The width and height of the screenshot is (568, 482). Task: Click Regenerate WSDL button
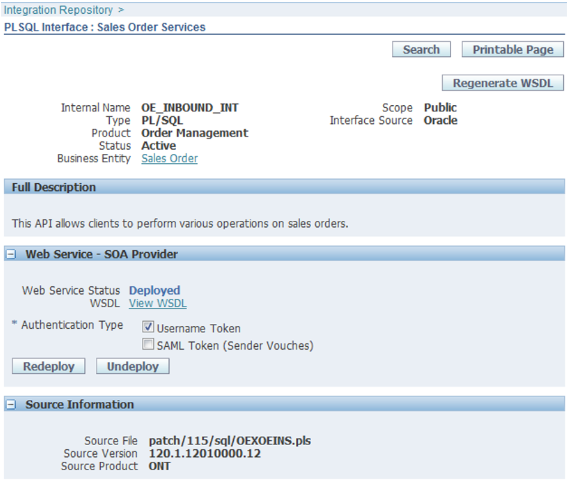503,83
